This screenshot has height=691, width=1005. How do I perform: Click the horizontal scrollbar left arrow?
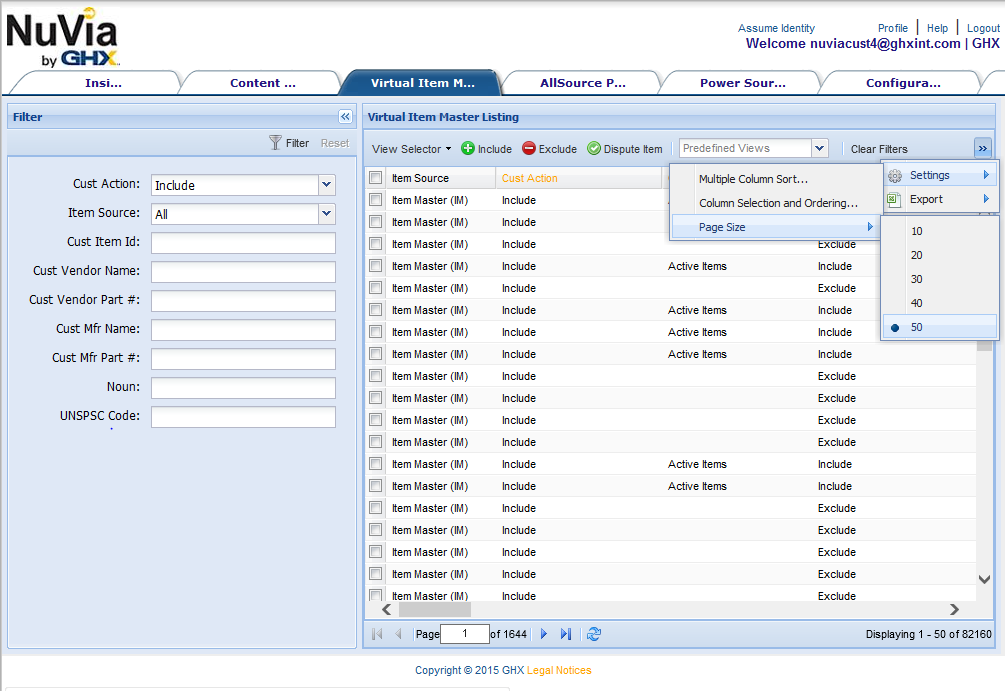pos(386,610)
